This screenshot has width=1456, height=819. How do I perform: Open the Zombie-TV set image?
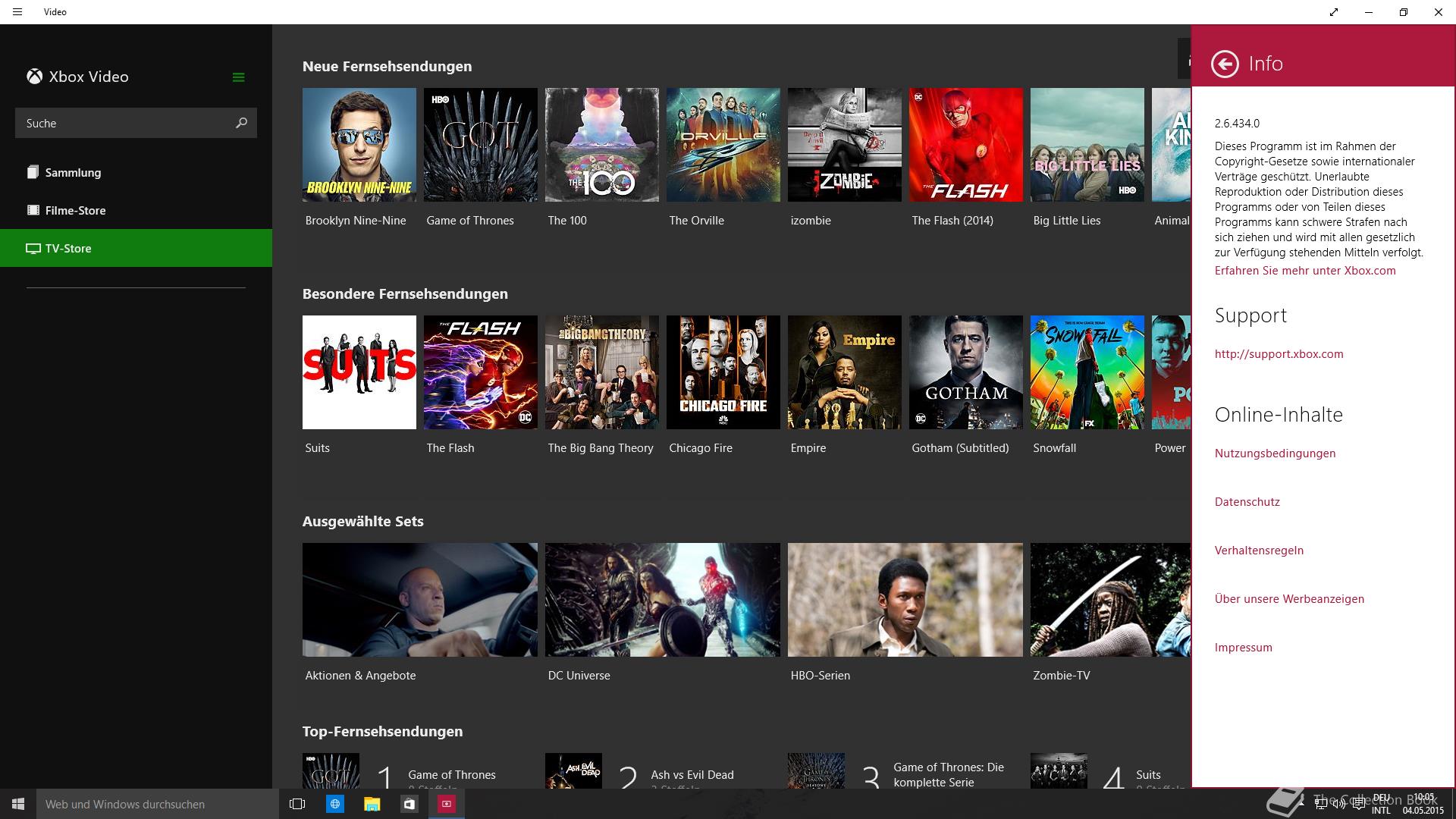1110,600
